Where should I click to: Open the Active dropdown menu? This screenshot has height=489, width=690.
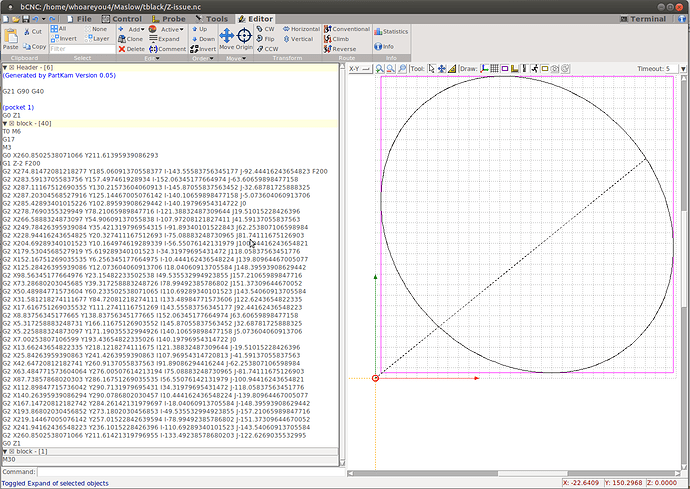(x=166, y=29)
